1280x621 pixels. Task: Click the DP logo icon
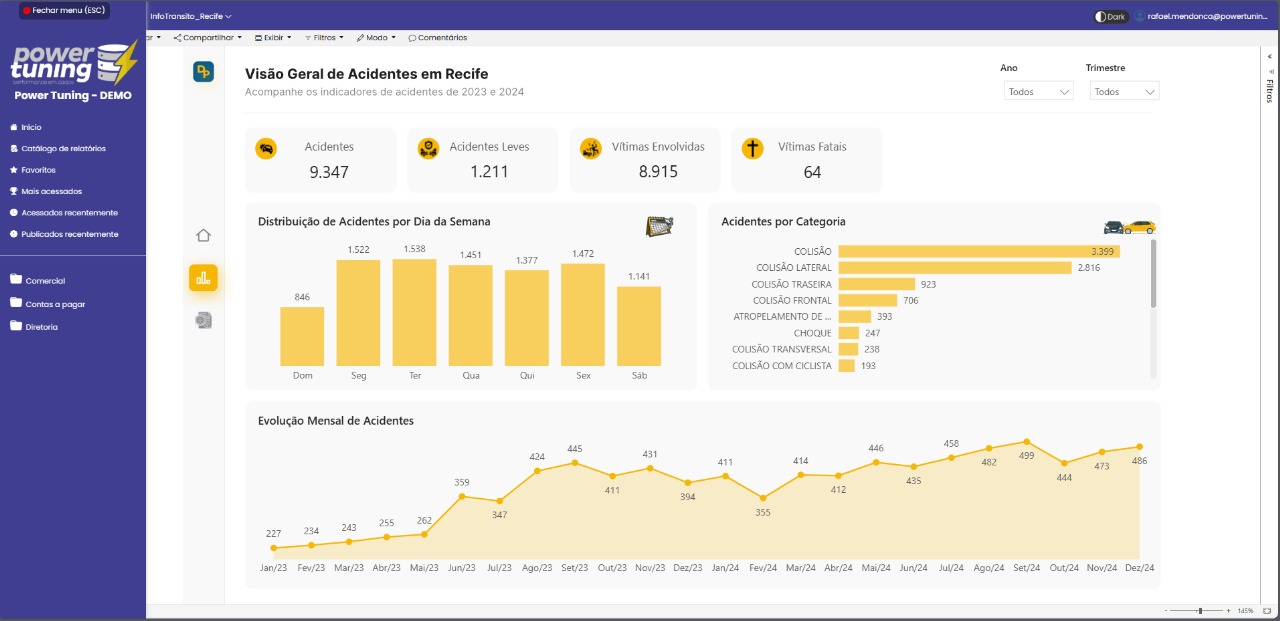[203, 72]
